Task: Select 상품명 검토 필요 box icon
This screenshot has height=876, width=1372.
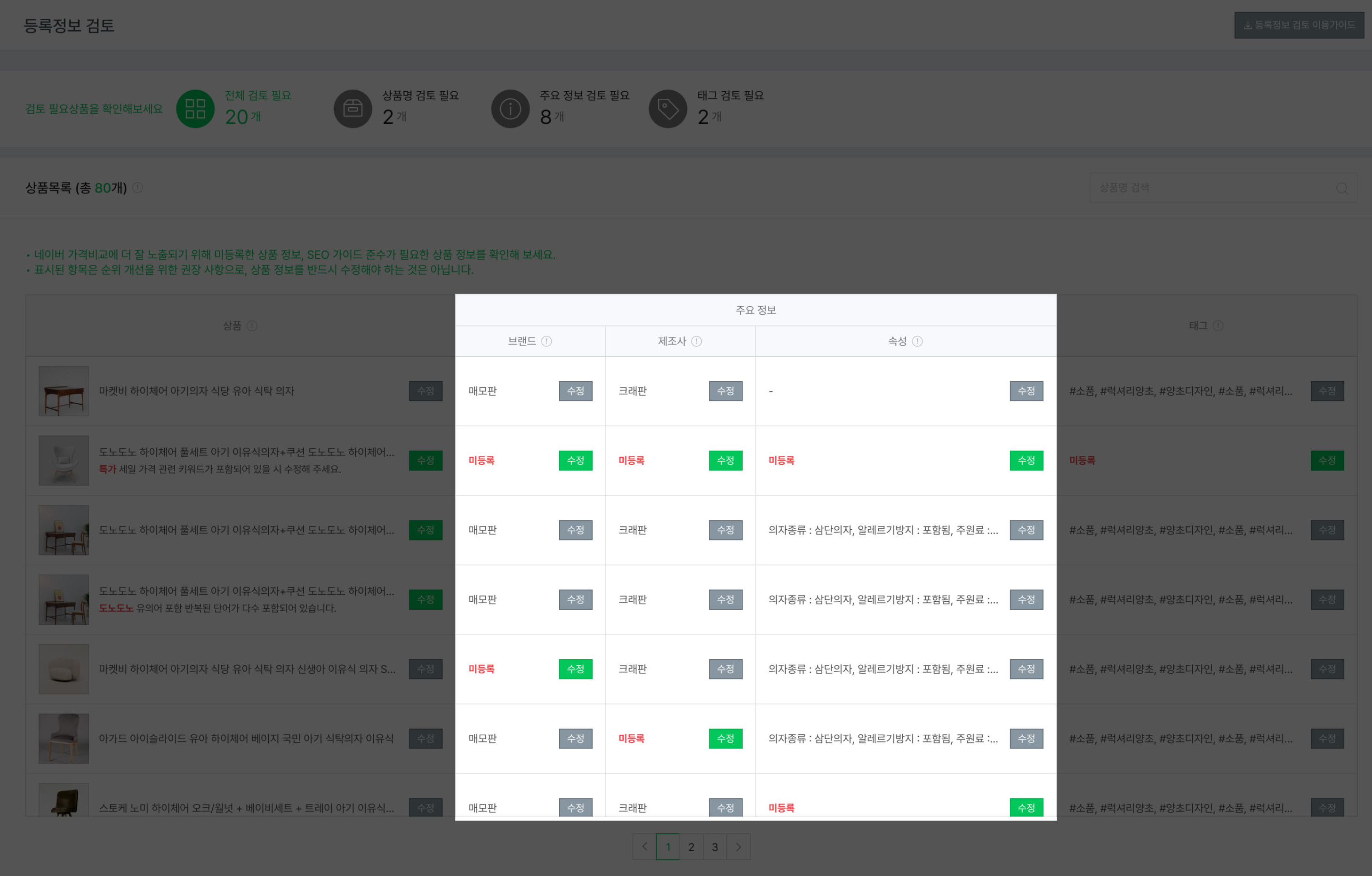Action: click(353, 108)
